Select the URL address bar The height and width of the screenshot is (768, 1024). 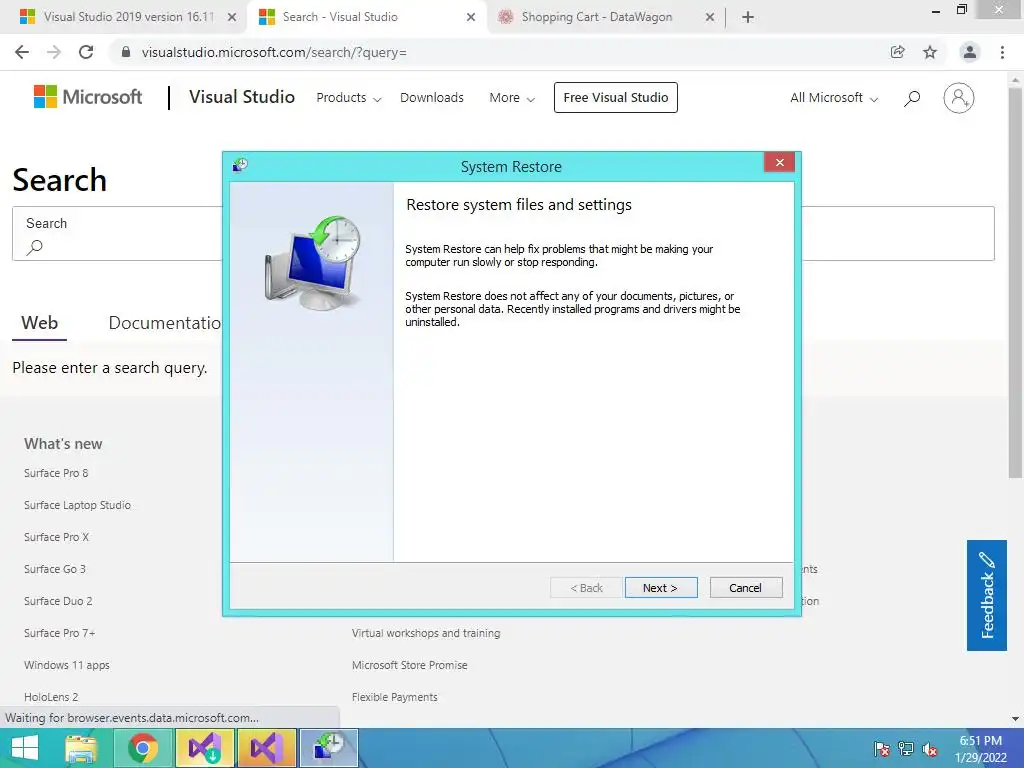click(496, 52)
